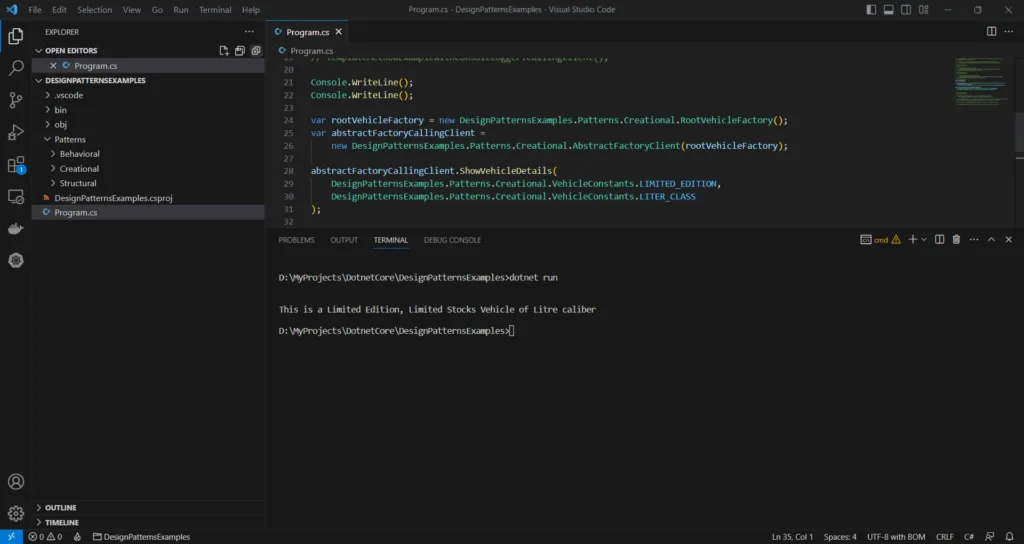Open the Run and Debug view
Screen dimensions: 1024x544
coord(16,132)
